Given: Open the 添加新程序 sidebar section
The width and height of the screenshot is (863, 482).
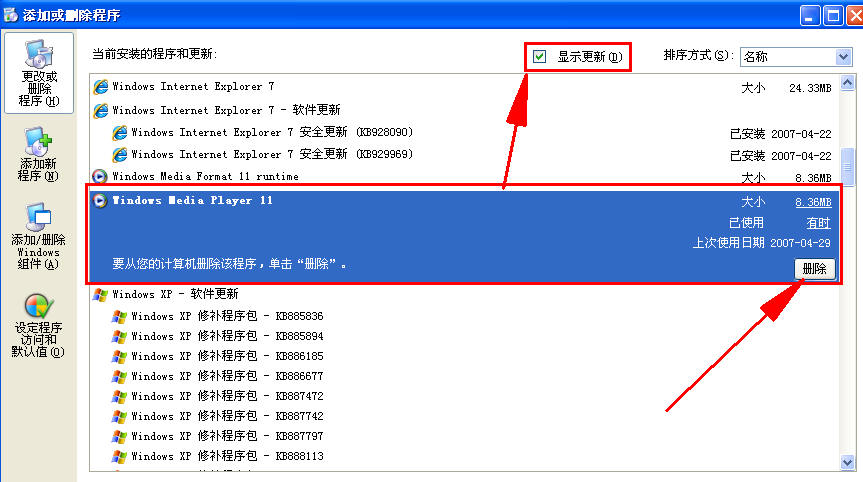Looking at the screenshot, I should coord(39,155).
